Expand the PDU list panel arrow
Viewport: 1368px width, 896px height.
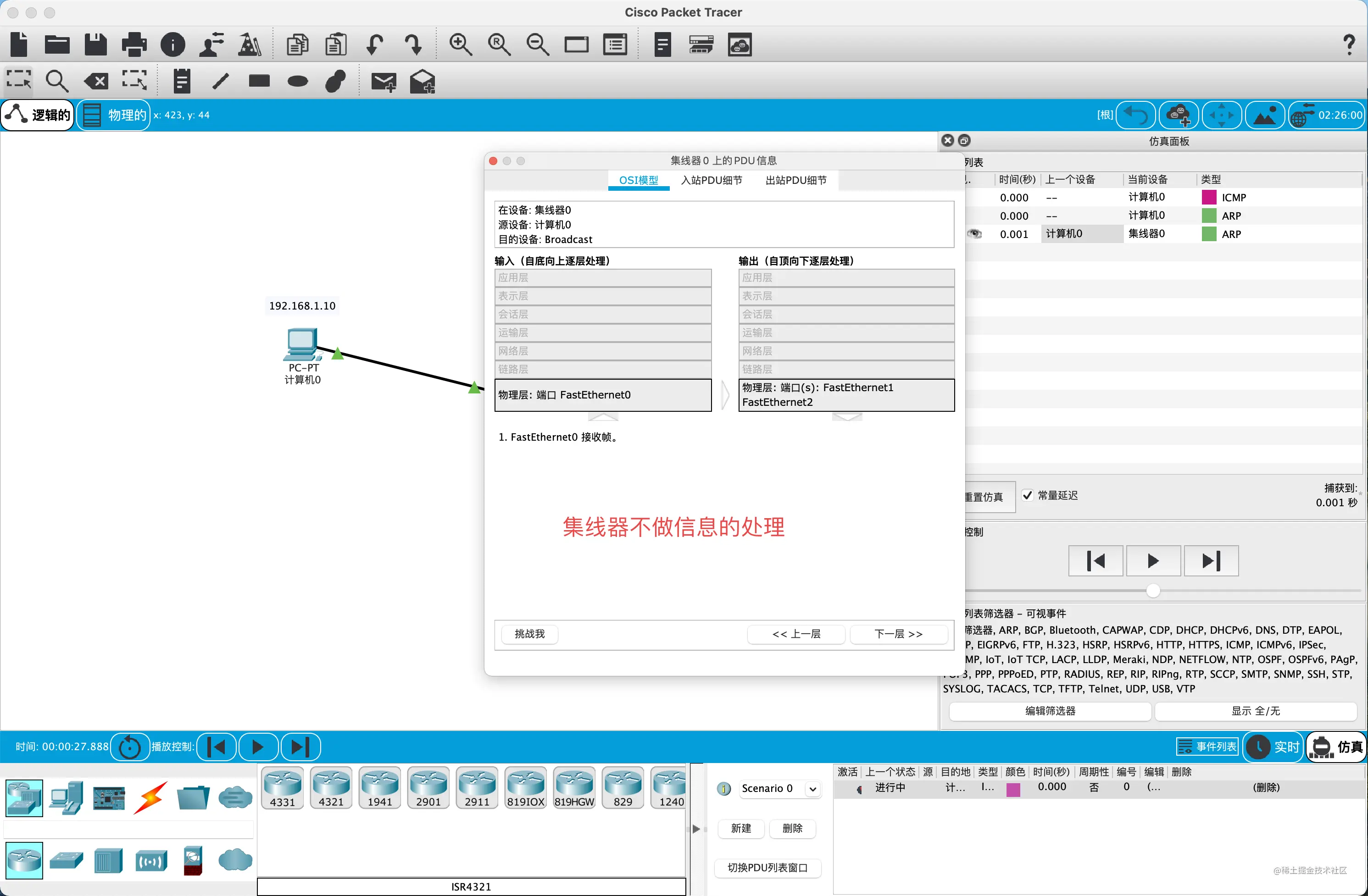pyautogui.click(x=695, y=829)
